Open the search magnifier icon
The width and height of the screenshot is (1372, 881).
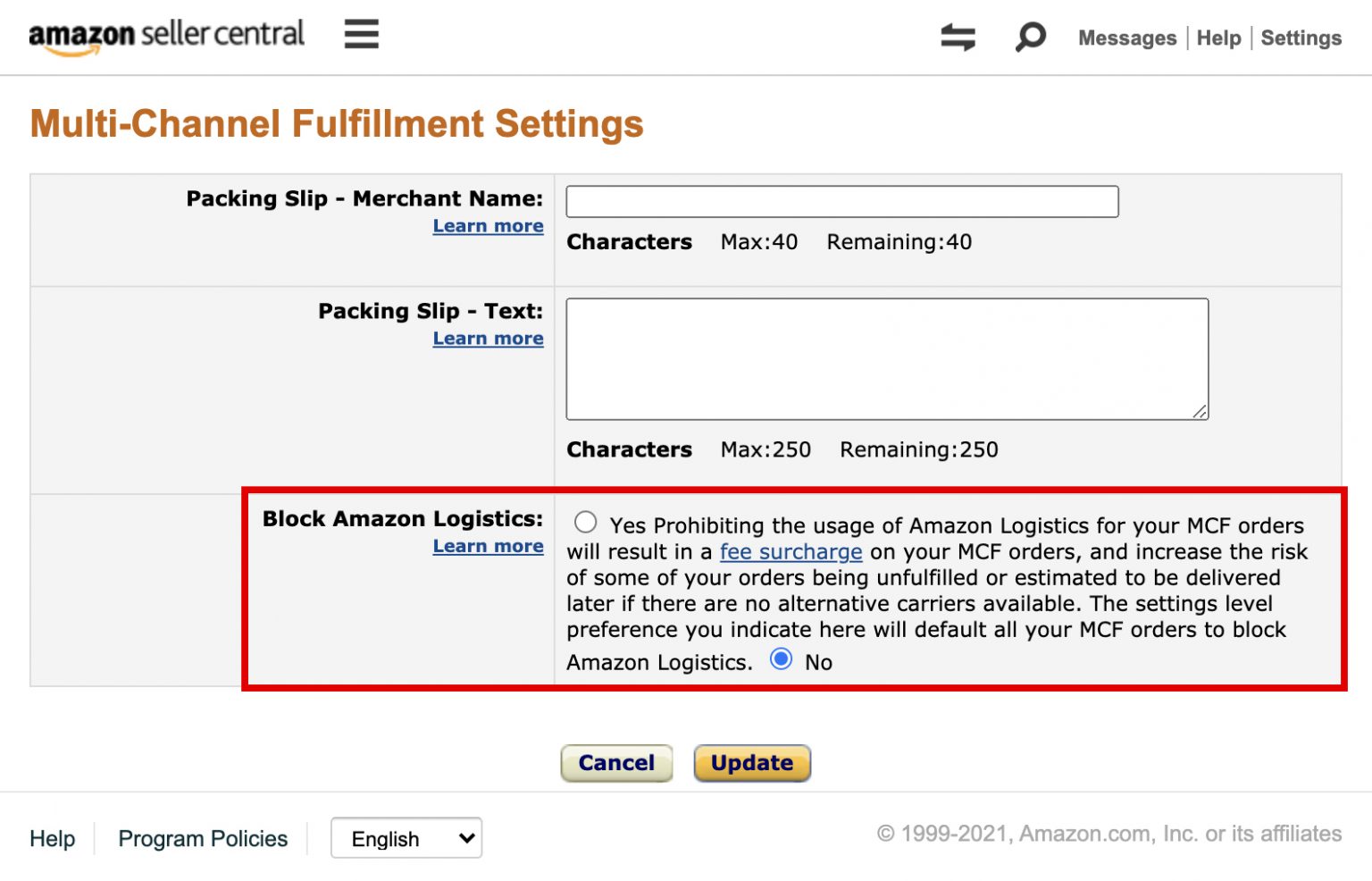[x=1029, y=37]
